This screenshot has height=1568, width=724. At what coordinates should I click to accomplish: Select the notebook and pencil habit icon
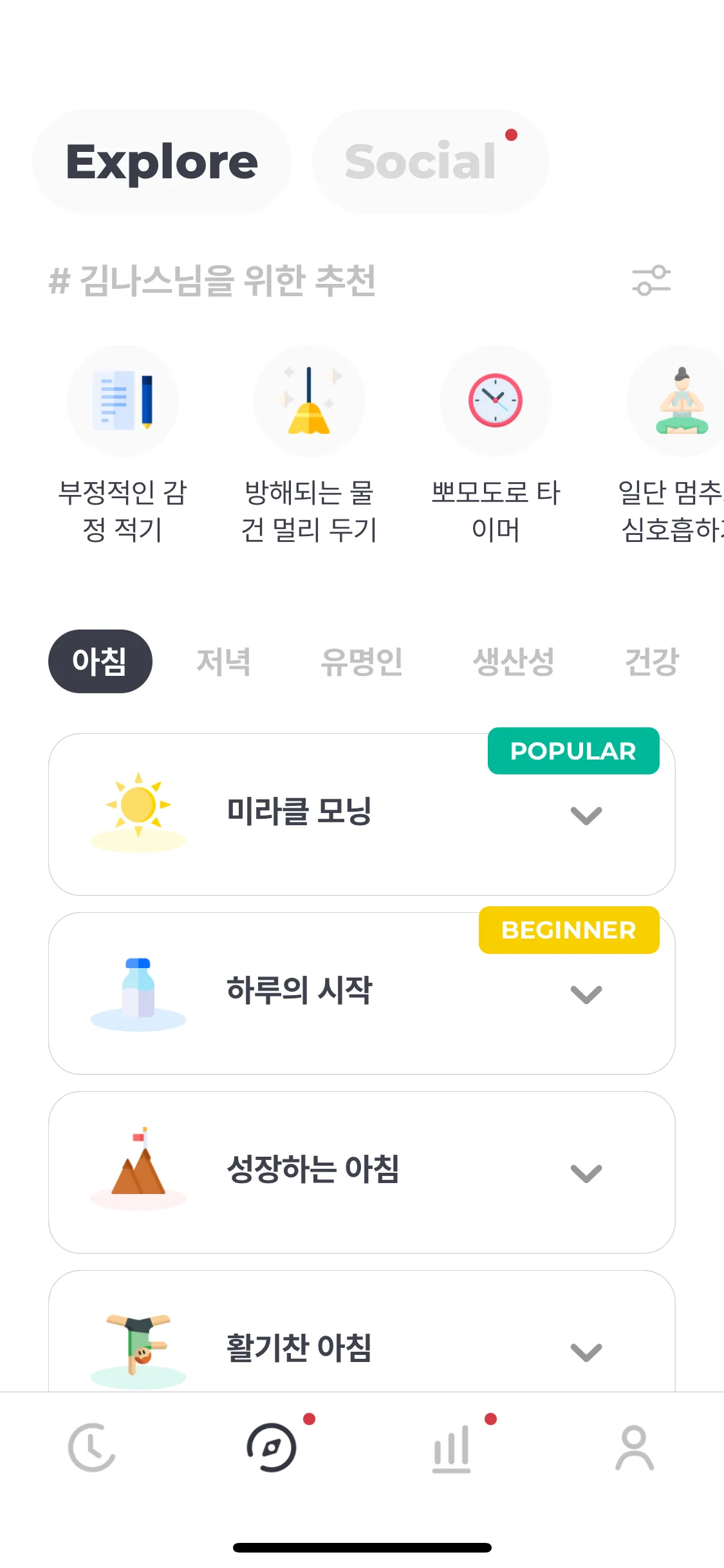click(123, 400)
